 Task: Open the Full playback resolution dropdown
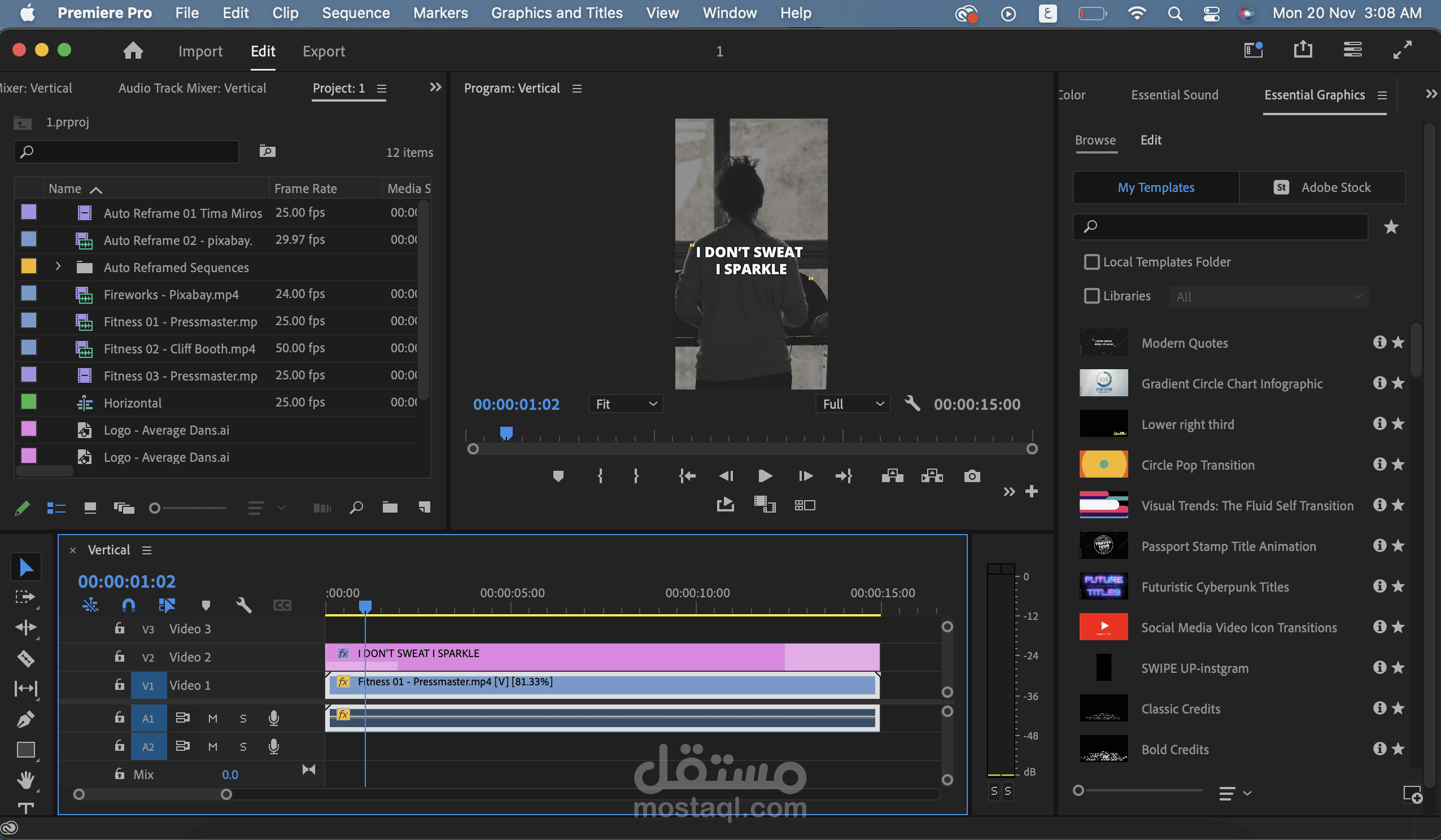pyautogui.click(x=853, y=404)
